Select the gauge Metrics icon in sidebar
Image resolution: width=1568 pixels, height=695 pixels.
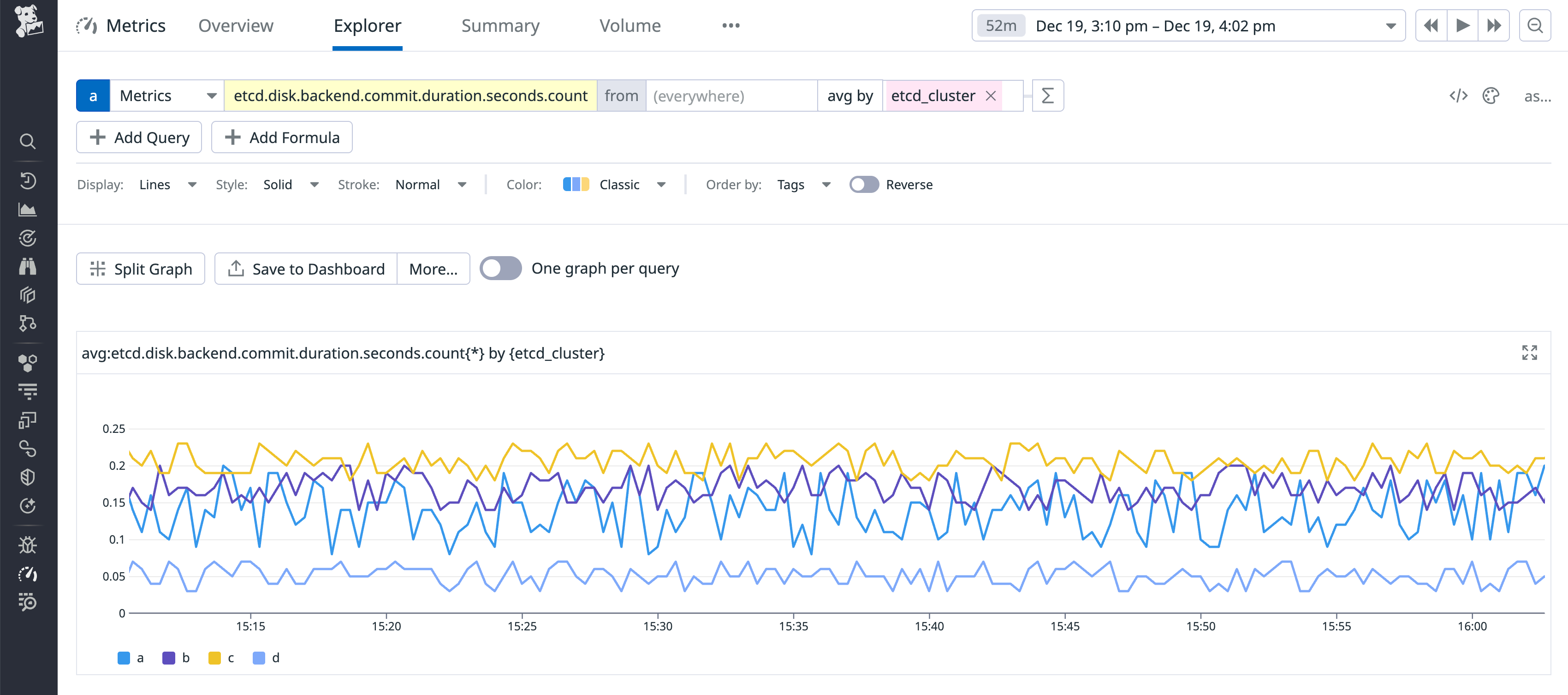tap(28, 574)
